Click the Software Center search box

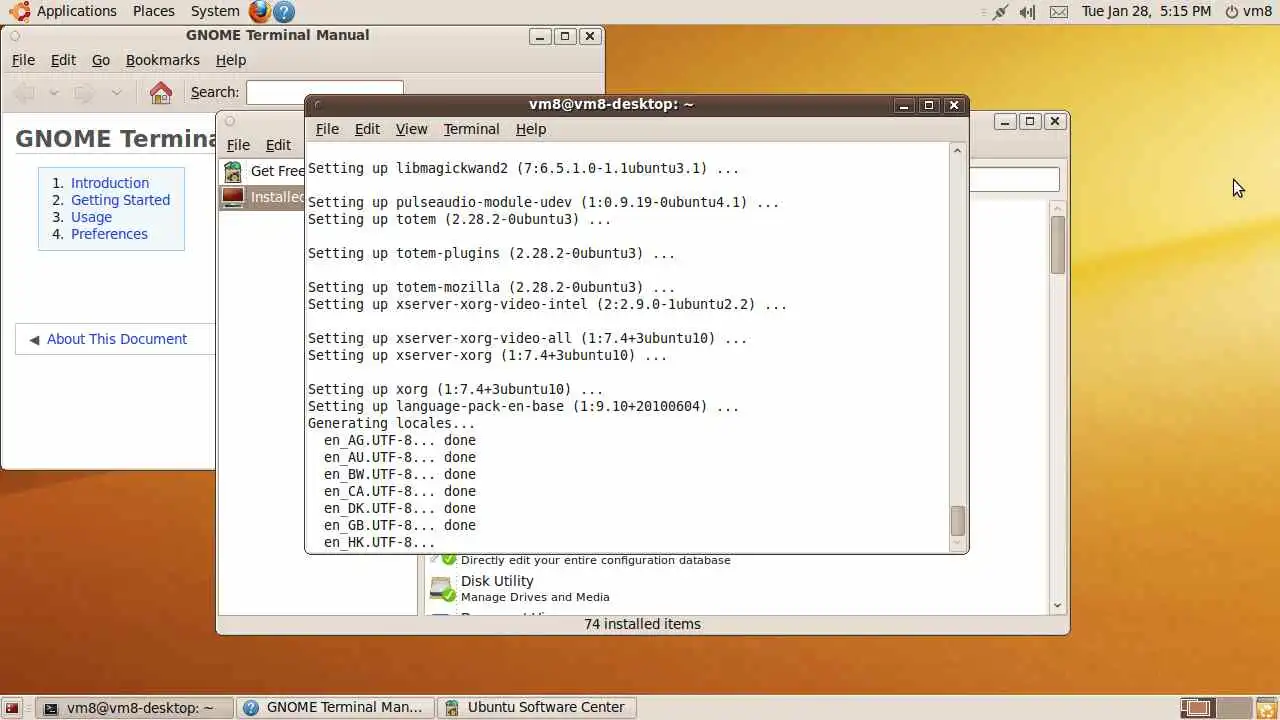click(1014, 179)
